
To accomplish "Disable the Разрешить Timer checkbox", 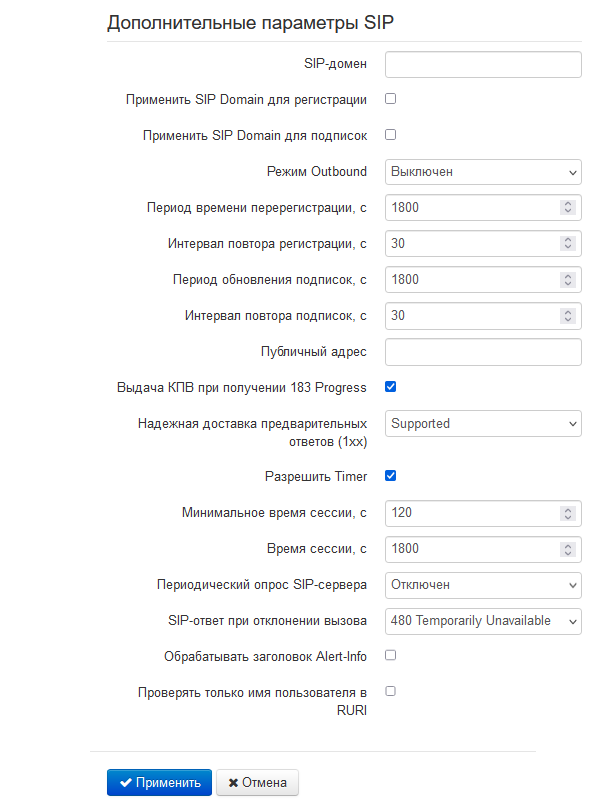I will (x=391, y=476).
